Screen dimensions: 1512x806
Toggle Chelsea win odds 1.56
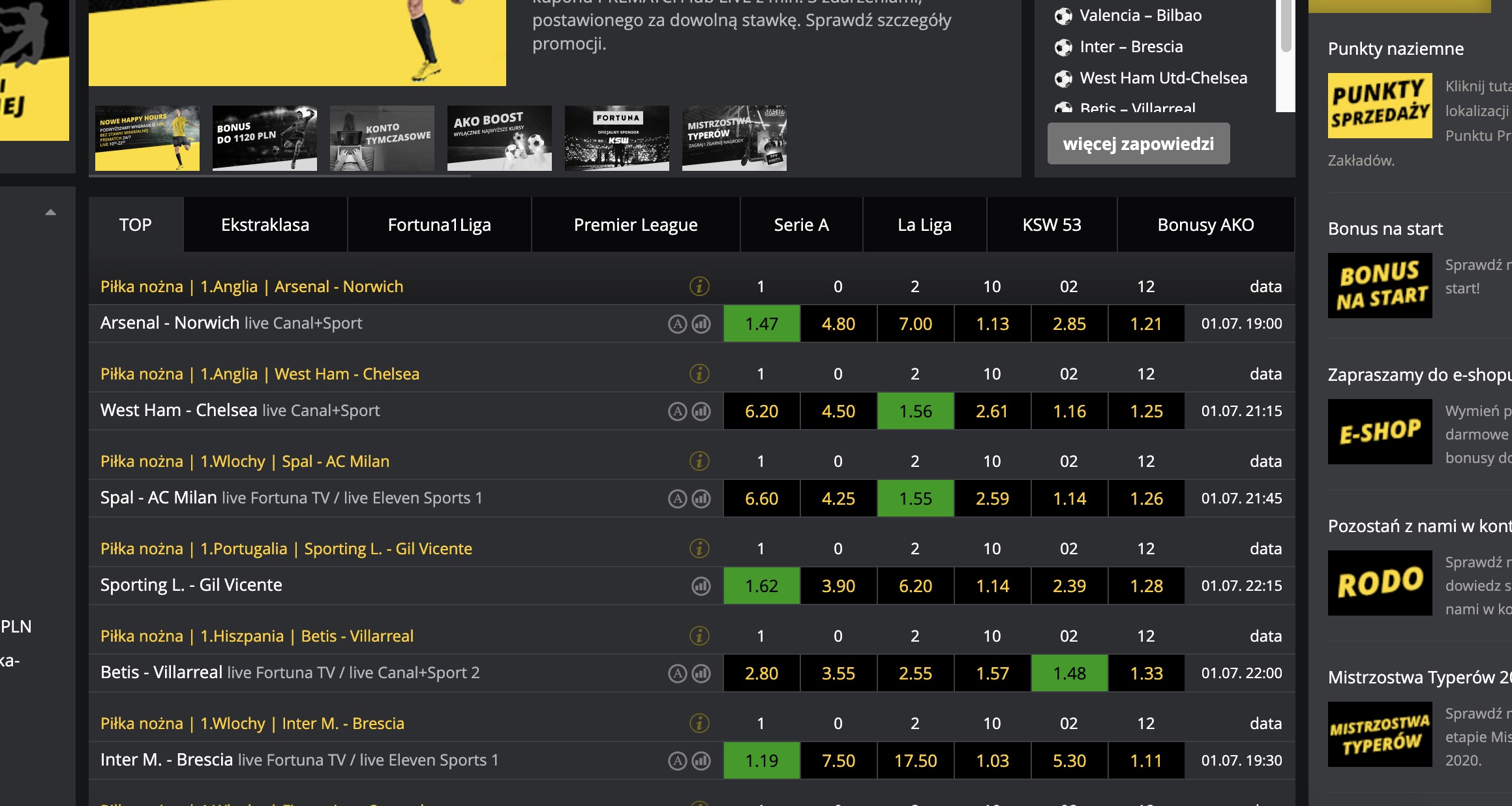(916, 411)
